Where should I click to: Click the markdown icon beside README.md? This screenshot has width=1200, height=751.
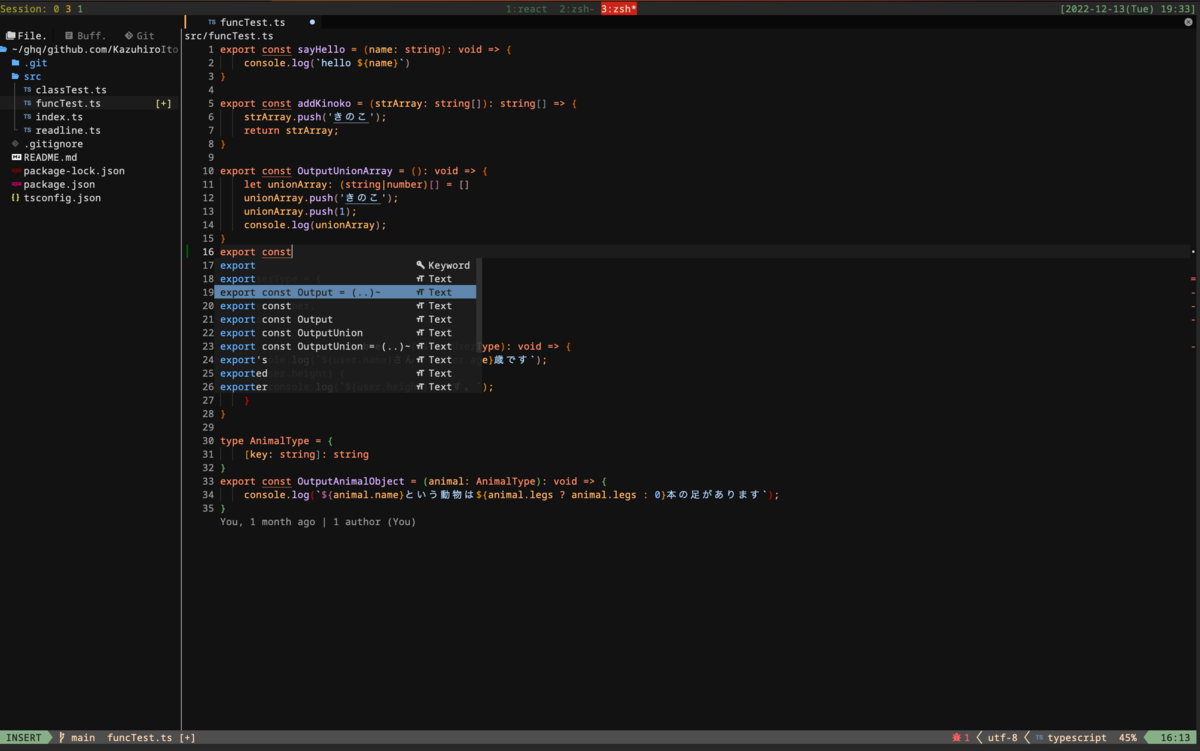coord(16,157)
